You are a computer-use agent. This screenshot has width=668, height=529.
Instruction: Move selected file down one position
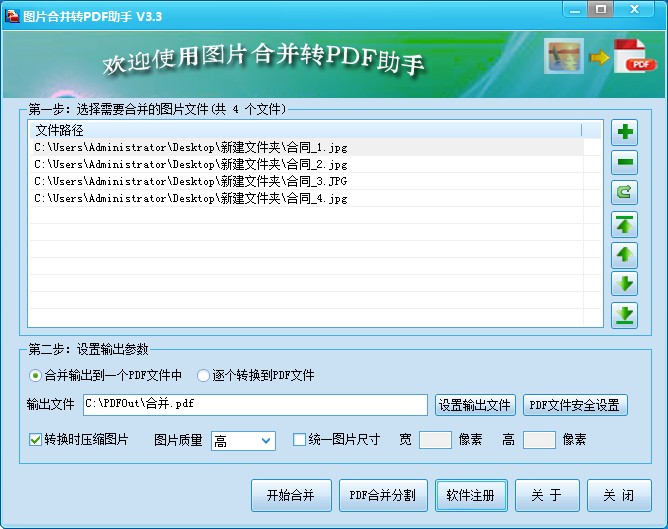pyautogui.click(x=624, y=284)
